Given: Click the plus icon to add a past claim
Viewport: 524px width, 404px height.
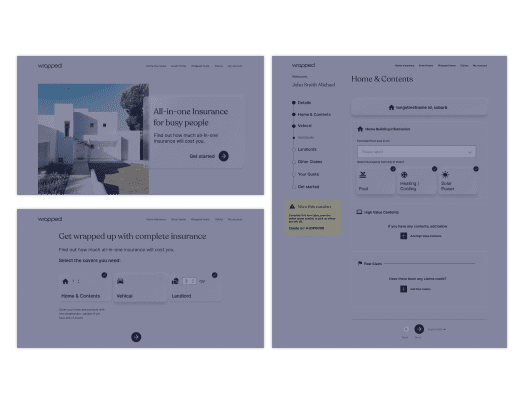Looking at the screenshot, I should (x=403, y=289).
